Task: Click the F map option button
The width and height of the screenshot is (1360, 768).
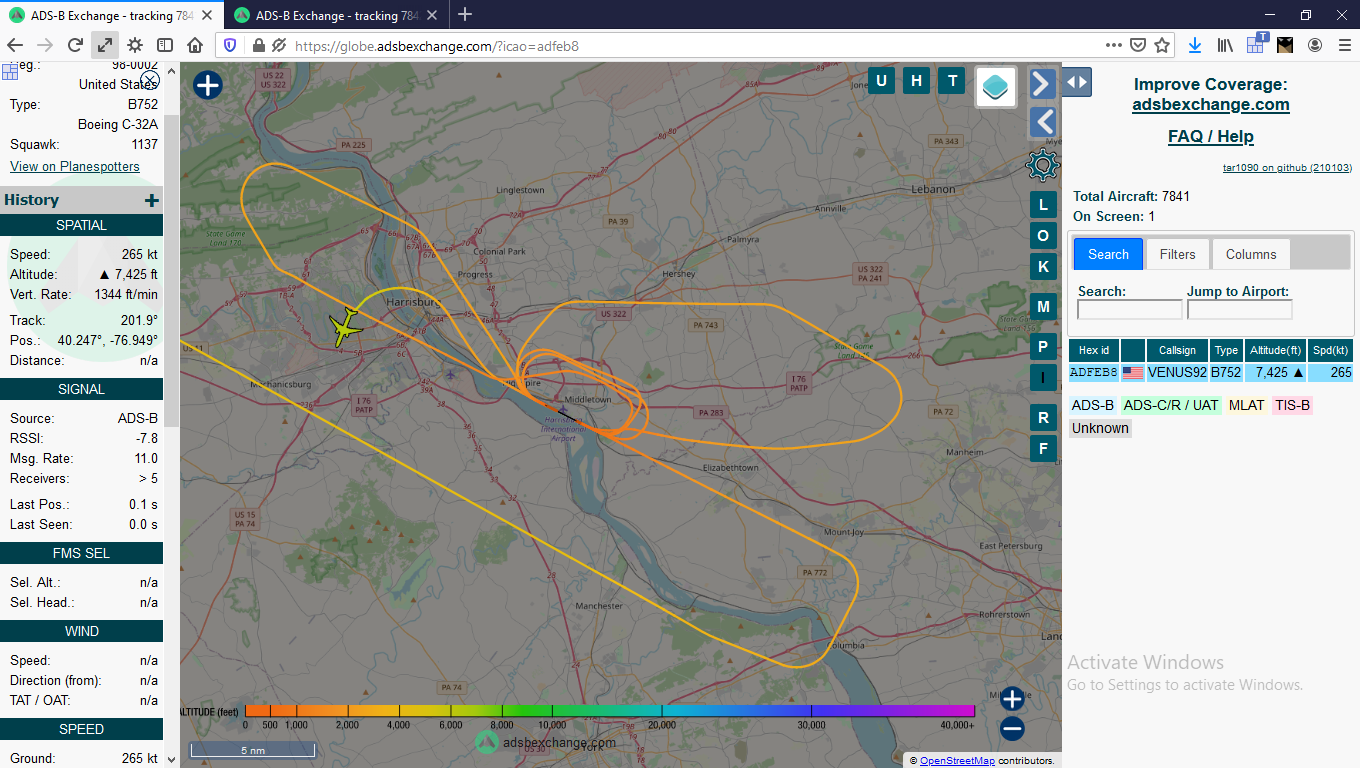Action: click(1043, 449)
